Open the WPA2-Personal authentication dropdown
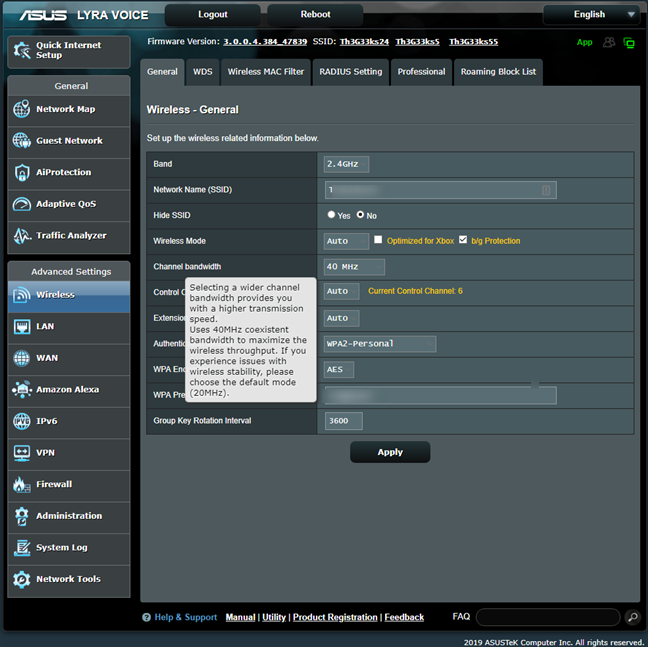 pyautogui.click(x=380, y=344)
